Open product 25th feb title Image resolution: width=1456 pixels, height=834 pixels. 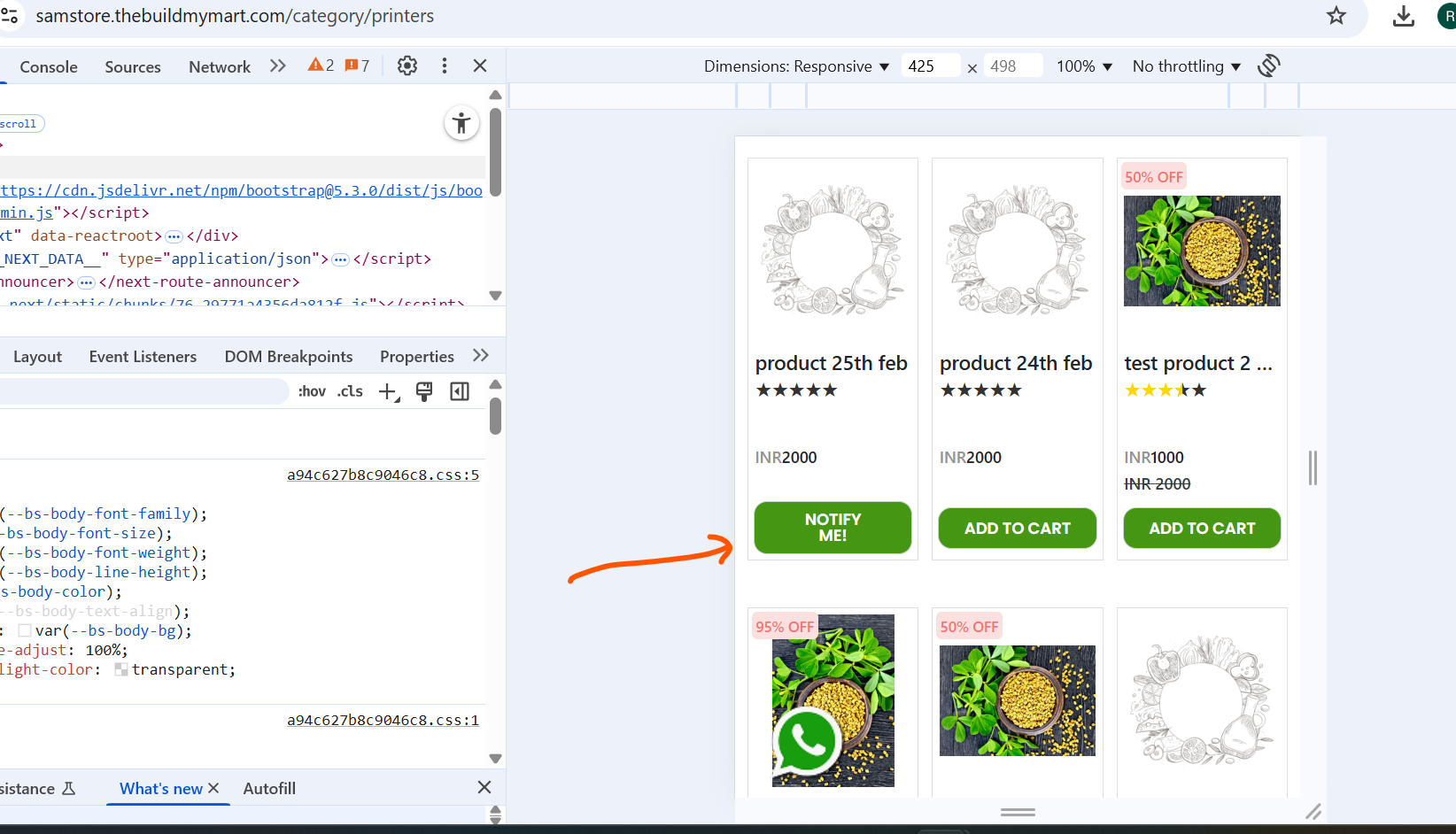pyautogui.click(x=832, y=363)
